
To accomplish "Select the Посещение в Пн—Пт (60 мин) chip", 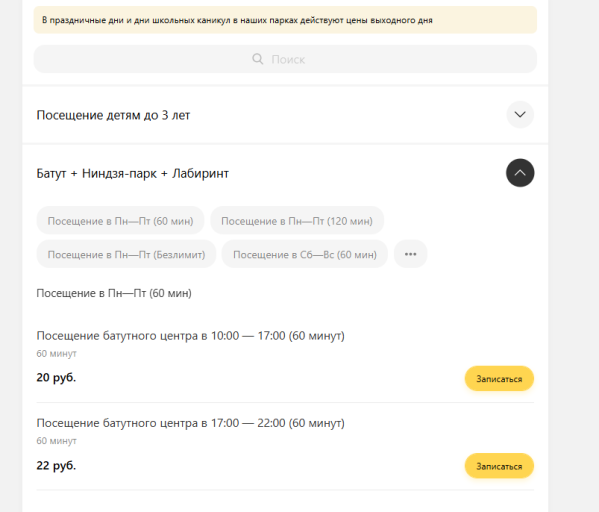I will point(120,220).
